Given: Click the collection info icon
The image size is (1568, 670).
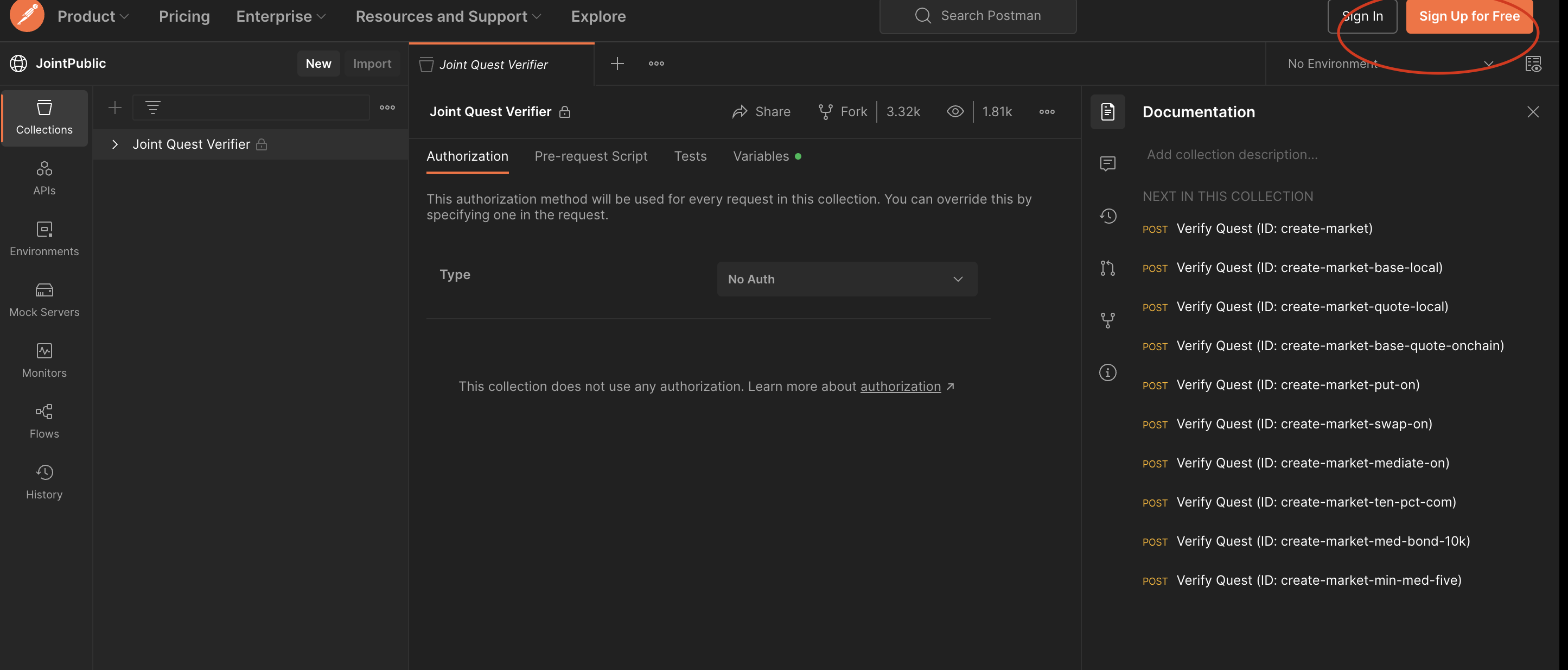Looking at the screenshot, I should 1107,372.
